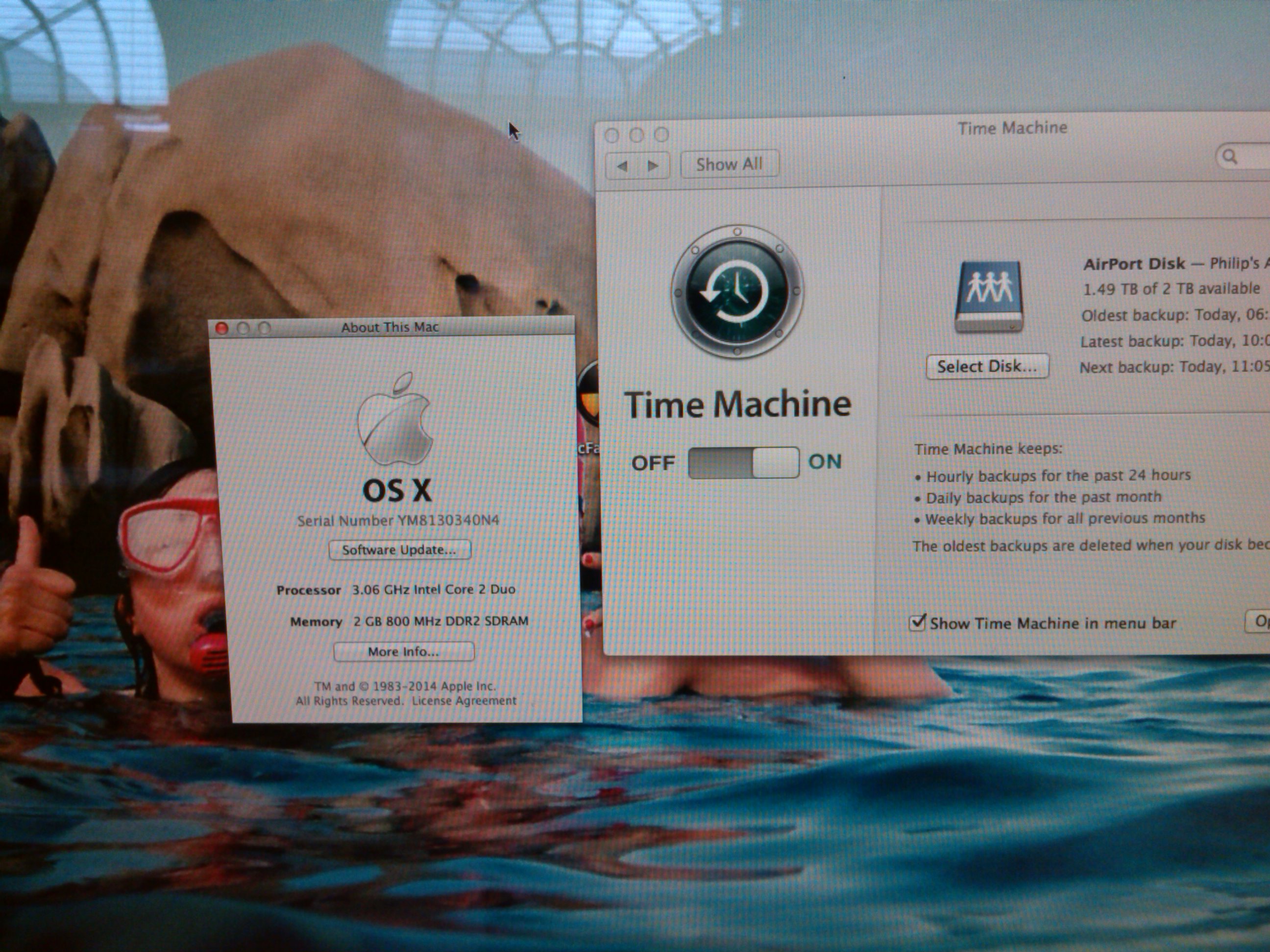Viewport: 1270px width, 952px height.
Task: Click the OS X heading text
Action: (397, 491)
